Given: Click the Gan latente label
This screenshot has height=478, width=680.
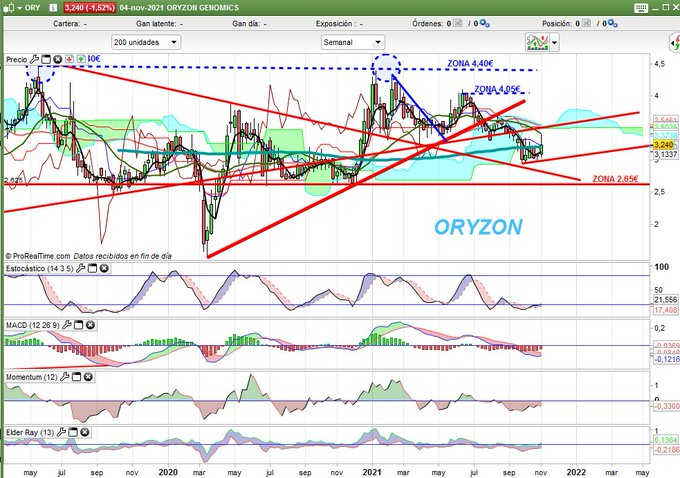Looking at the screenshot, I should [156, 24].
